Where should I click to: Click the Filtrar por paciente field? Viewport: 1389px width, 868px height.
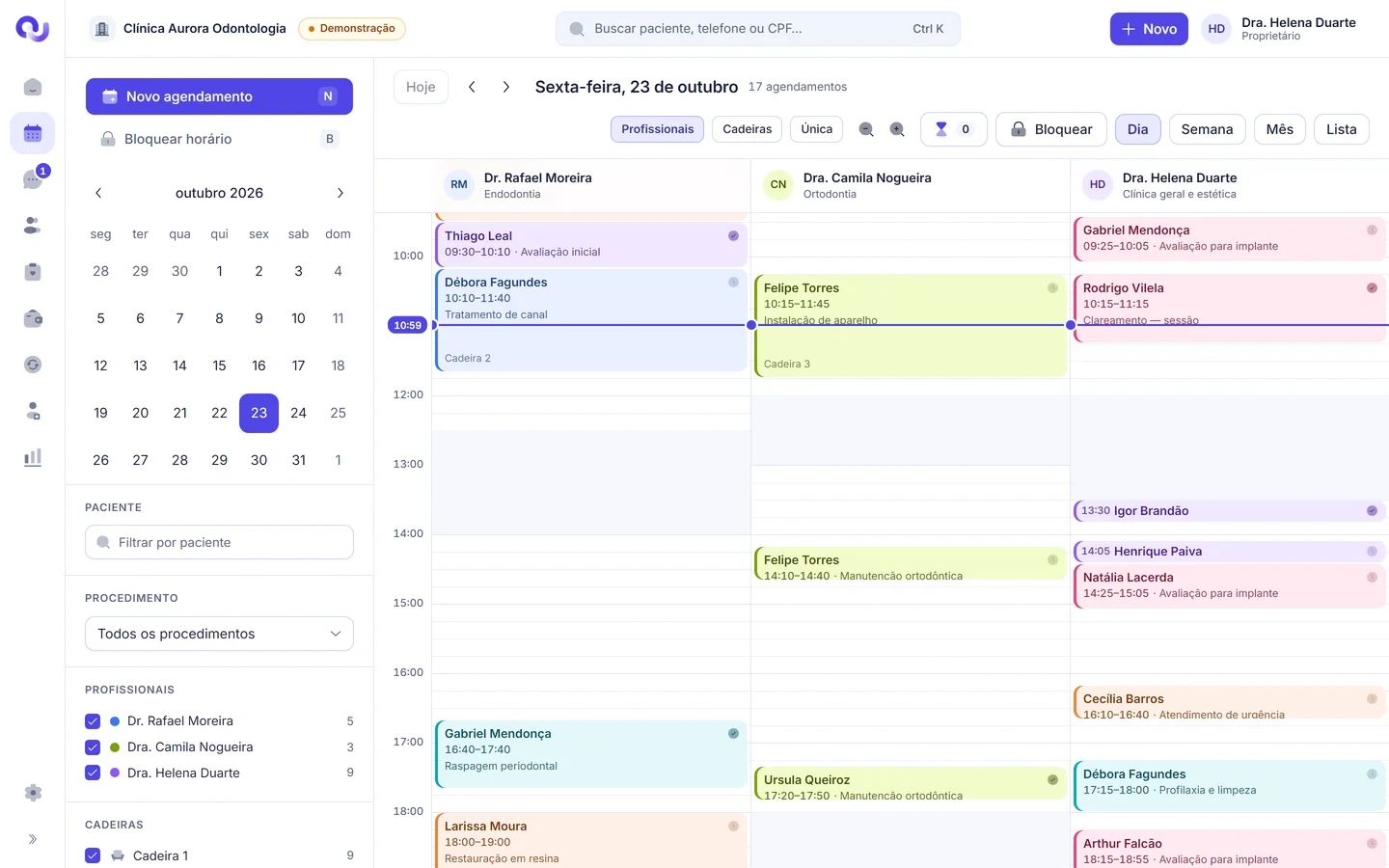[x=219, y=542]
